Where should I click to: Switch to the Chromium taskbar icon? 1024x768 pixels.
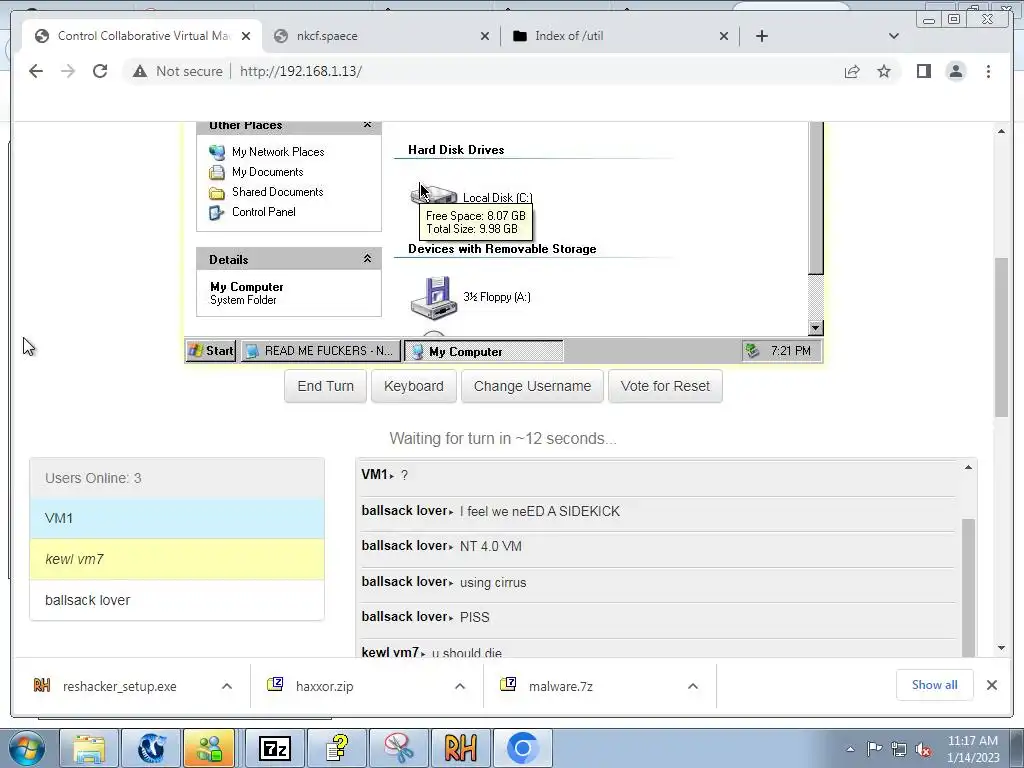pyautogui.click(x=522, y=748)
